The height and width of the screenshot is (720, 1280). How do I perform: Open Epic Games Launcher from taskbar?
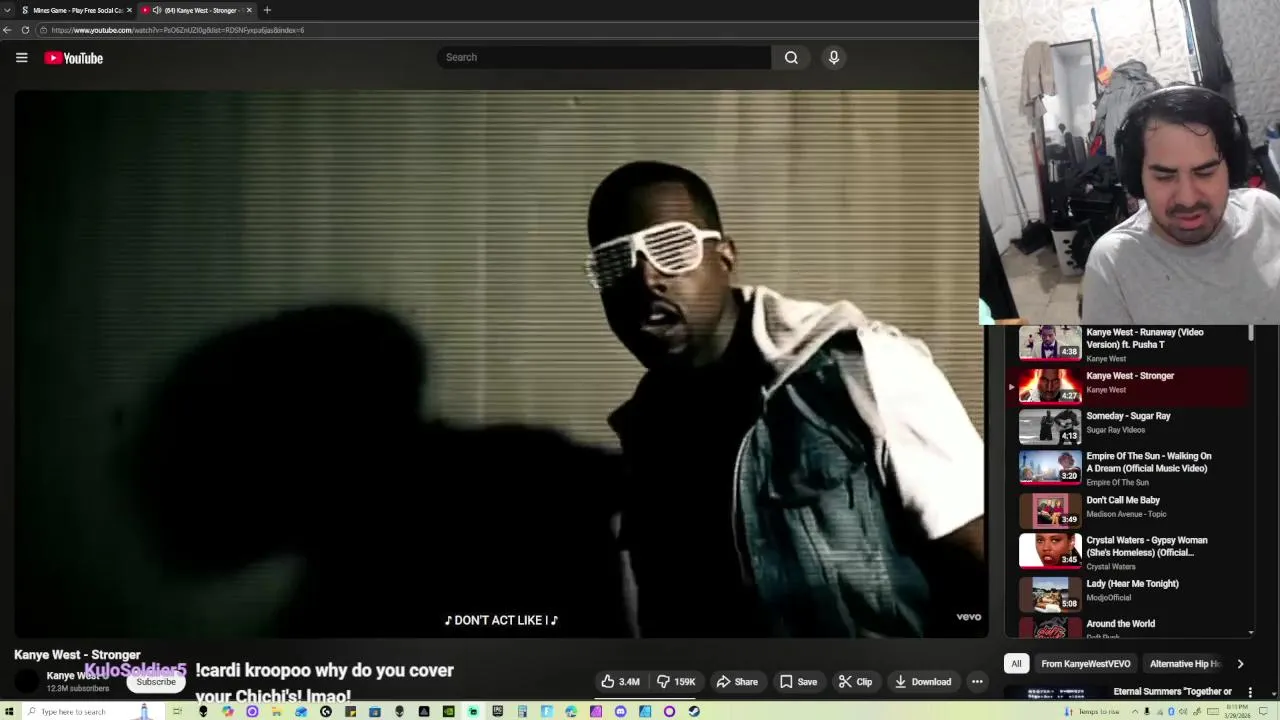click(x=497, y=711)
